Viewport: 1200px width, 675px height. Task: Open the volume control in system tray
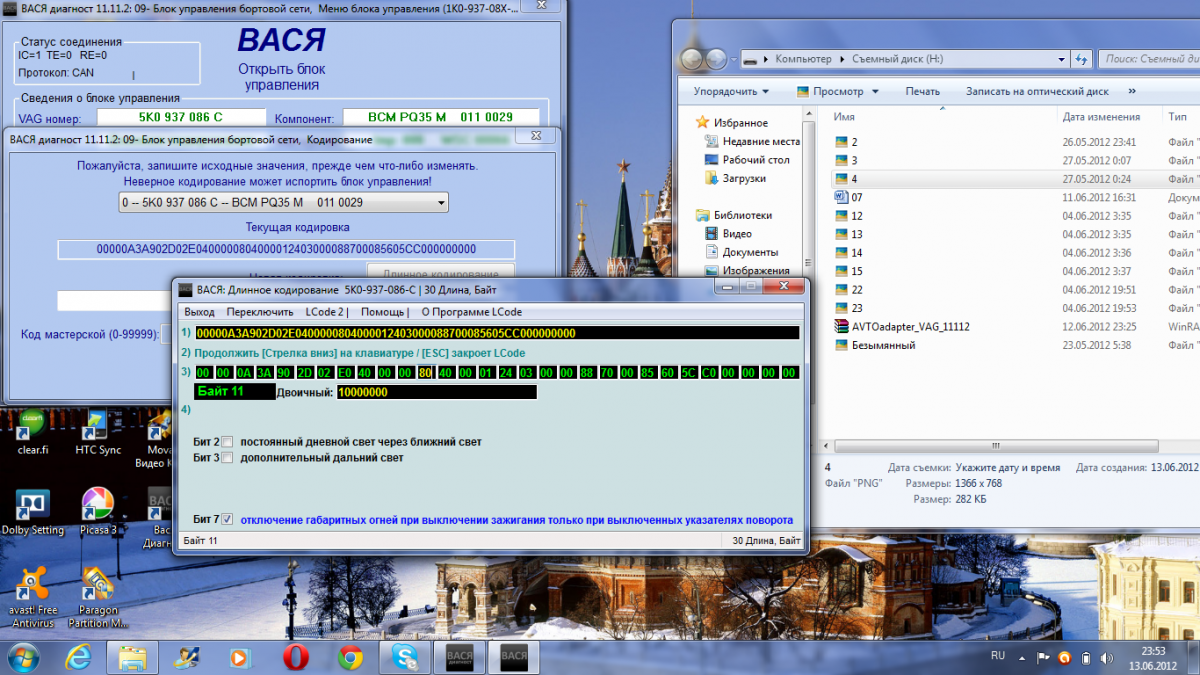click(1107, 657)
